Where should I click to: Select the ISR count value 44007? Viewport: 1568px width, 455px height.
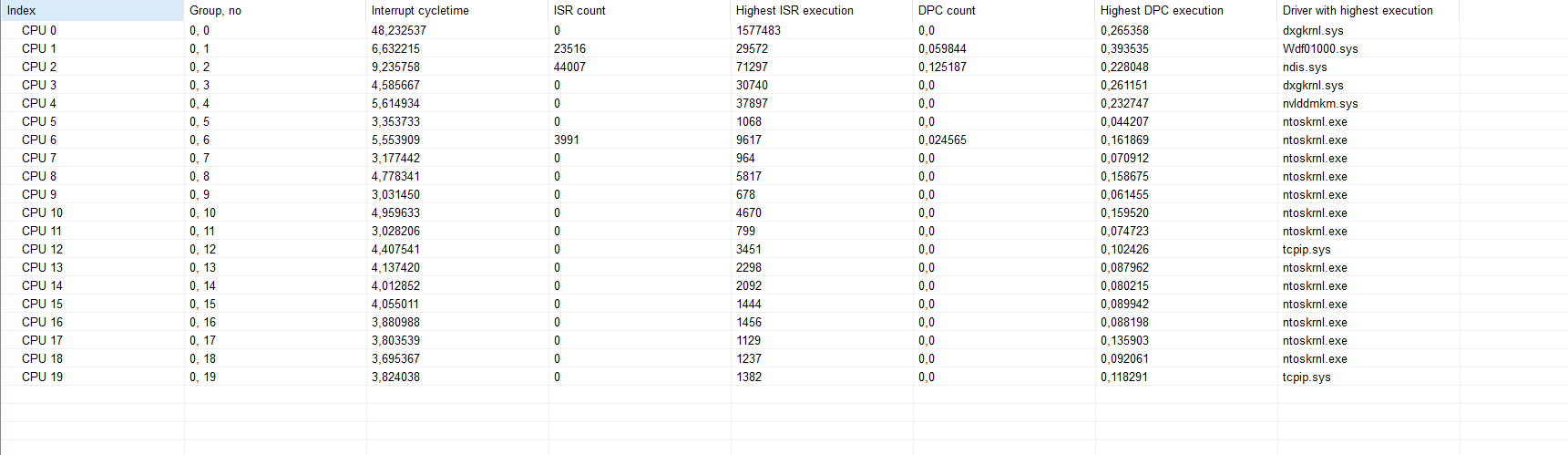coord(569,67)
